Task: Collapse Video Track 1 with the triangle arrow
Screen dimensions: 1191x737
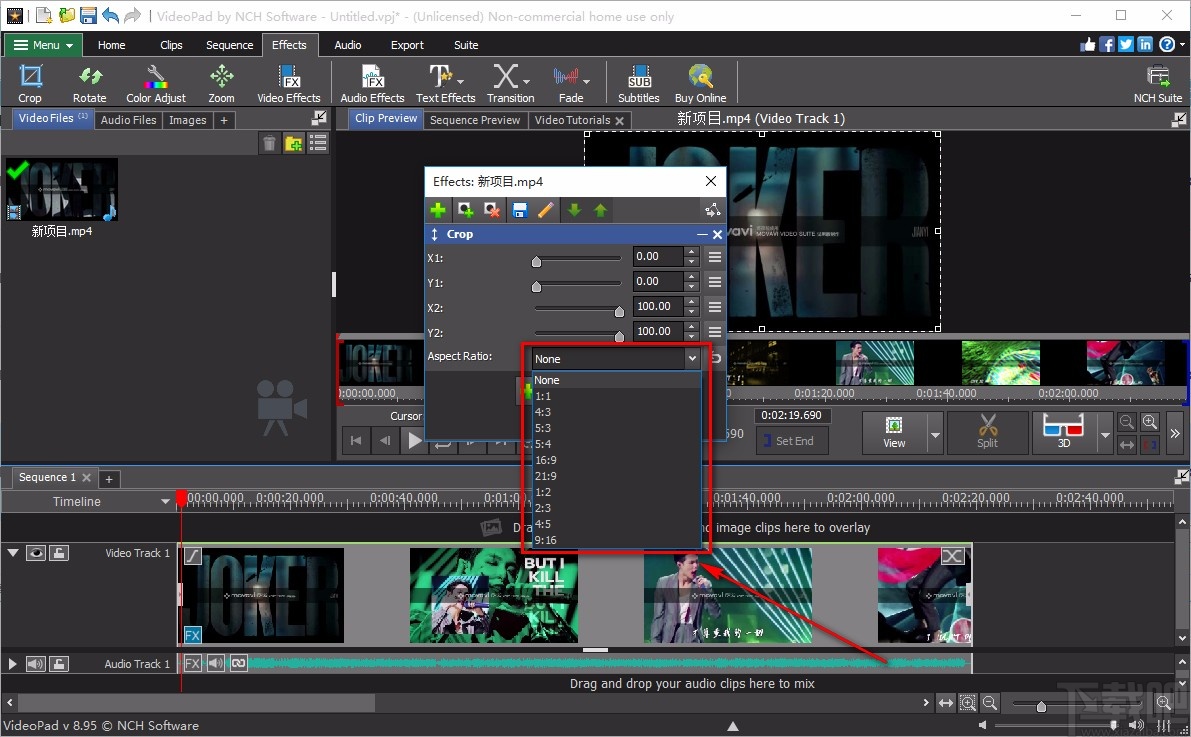Action: pos(13,552)
